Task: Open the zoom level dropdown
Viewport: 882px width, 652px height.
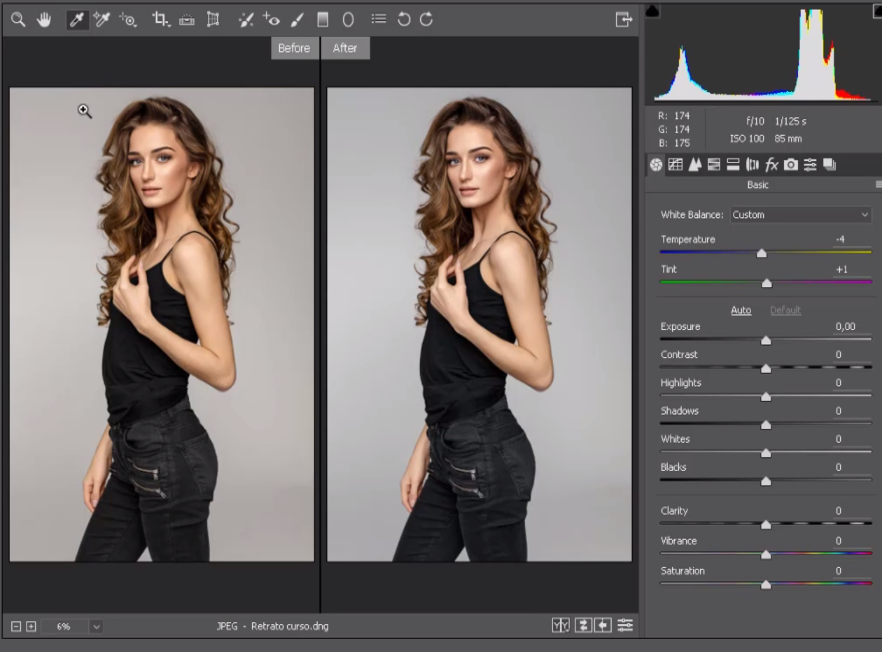Action: [x=96, y=626]
